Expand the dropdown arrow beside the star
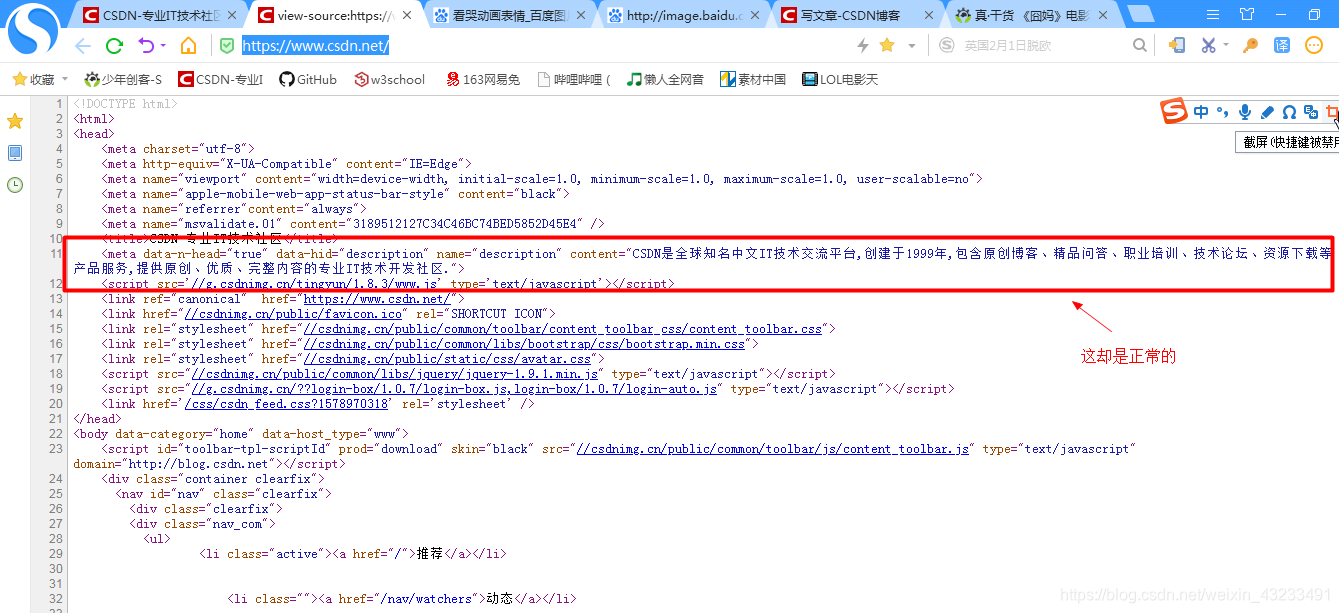This screenshot has height=613, width=1339. (911, 46)
